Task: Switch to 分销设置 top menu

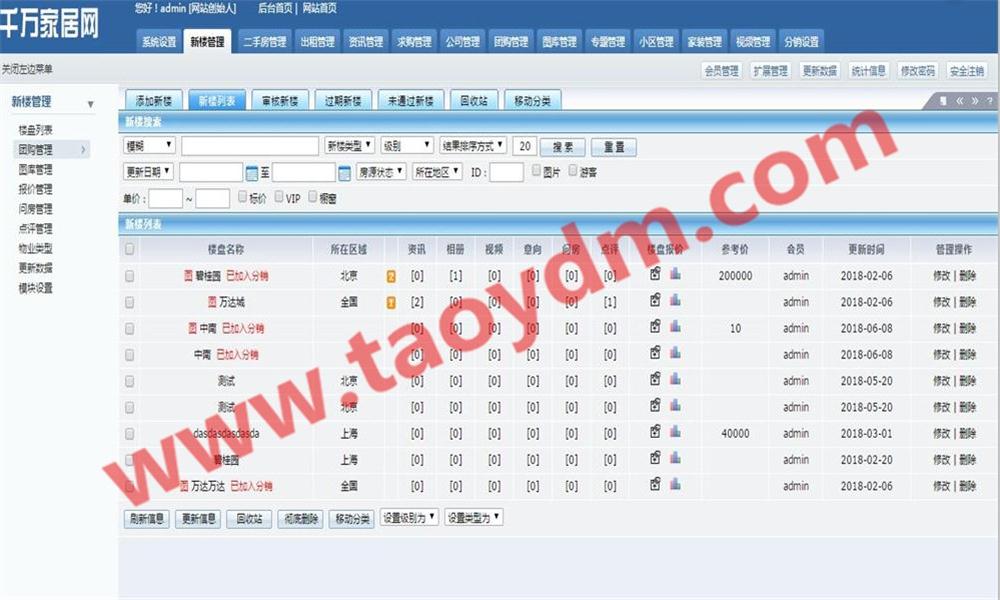Action: pos(802,41)
